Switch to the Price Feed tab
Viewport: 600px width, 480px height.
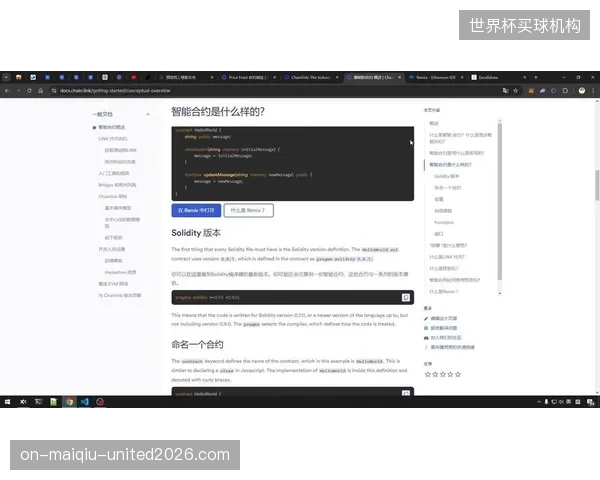coord(248,77)
